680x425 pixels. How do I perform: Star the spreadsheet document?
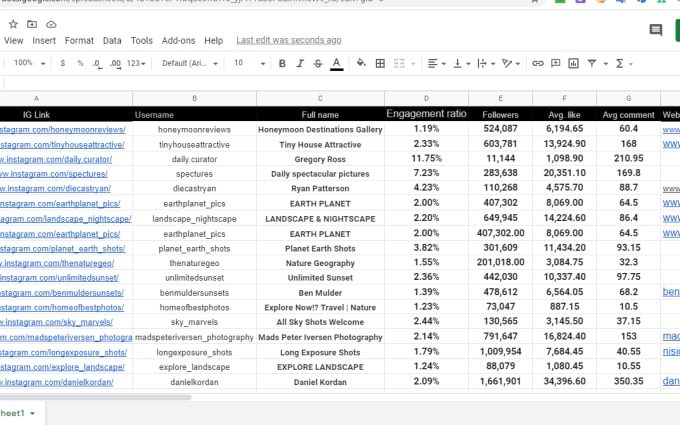[x=13, y=24]
